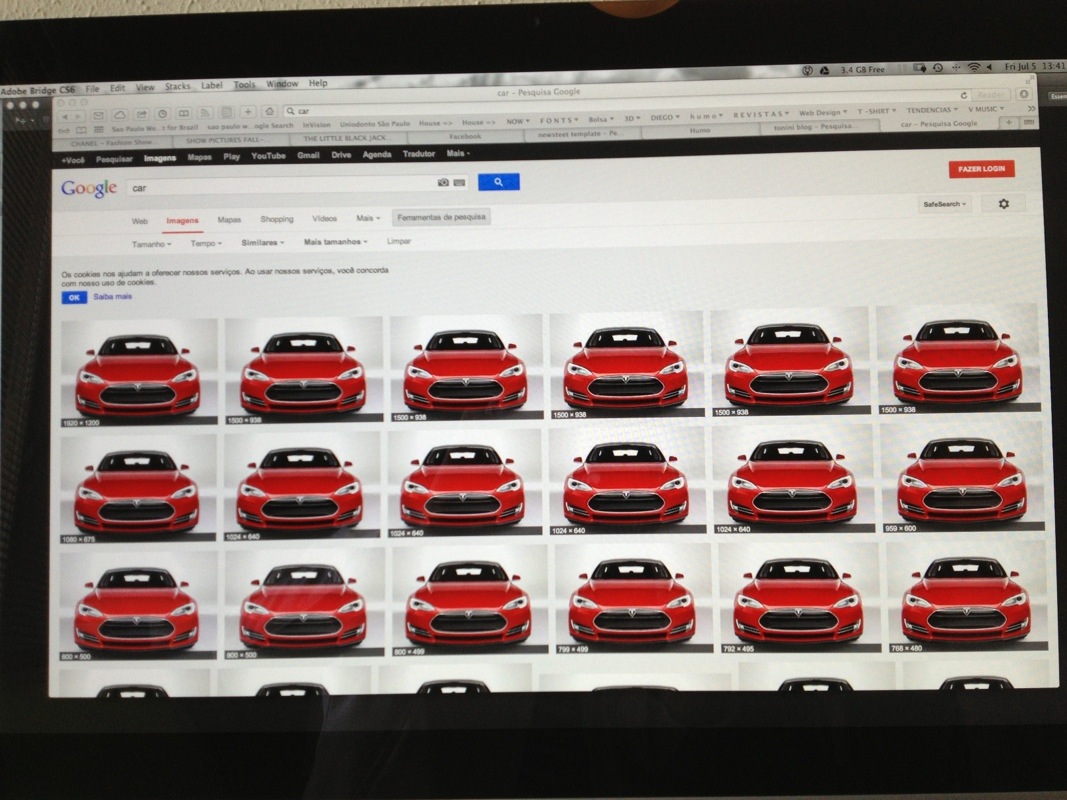This screenshot has height=800, width=1067.
Task: Open the Time Machine menu bar icon
Action: tap(938, 68)
